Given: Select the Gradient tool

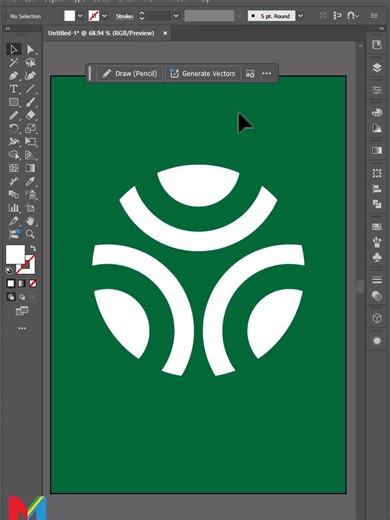Looking at the screenshot, I should click(30, 168).
